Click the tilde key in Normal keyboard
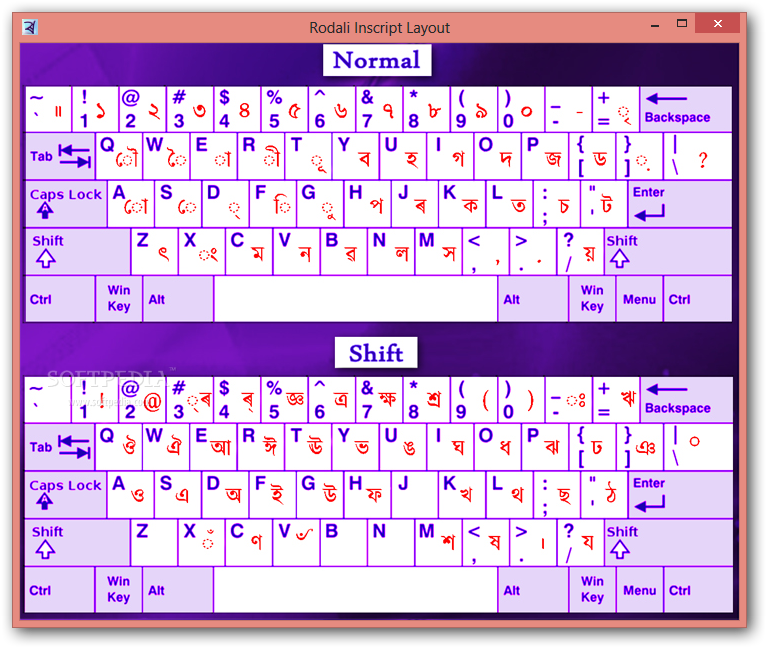Screen dimensions: 767x648 48,109
